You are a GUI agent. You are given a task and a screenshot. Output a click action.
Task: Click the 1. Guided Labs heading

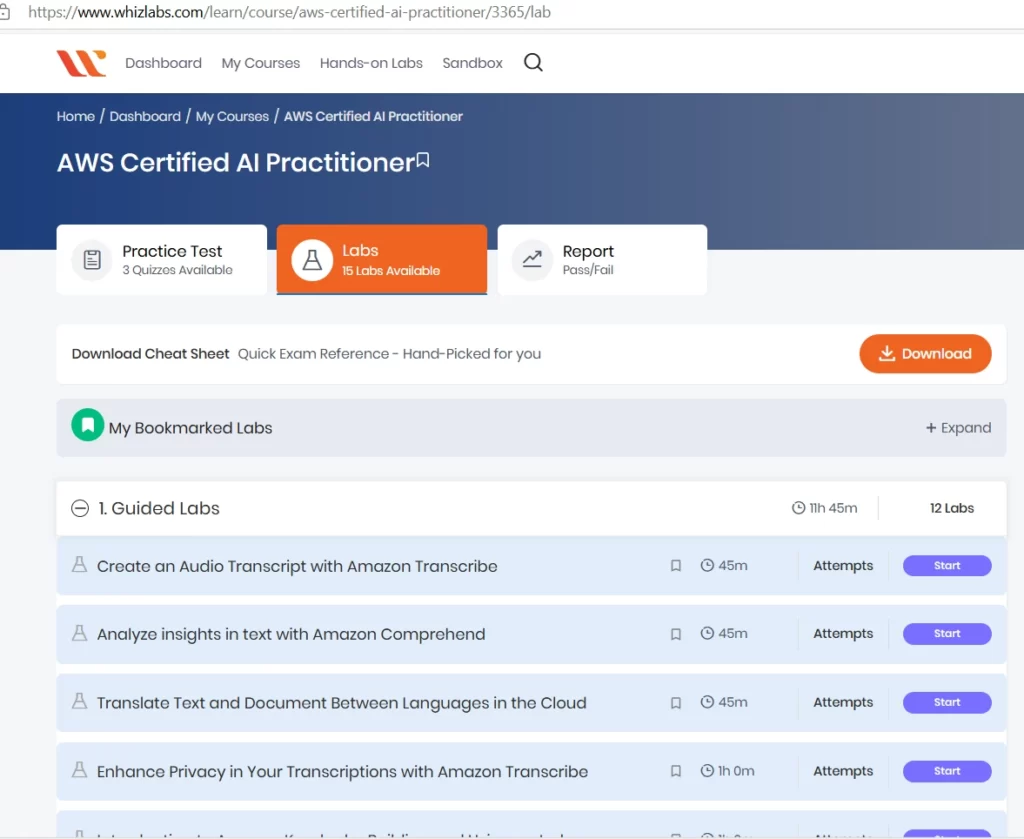coord(159,508)
